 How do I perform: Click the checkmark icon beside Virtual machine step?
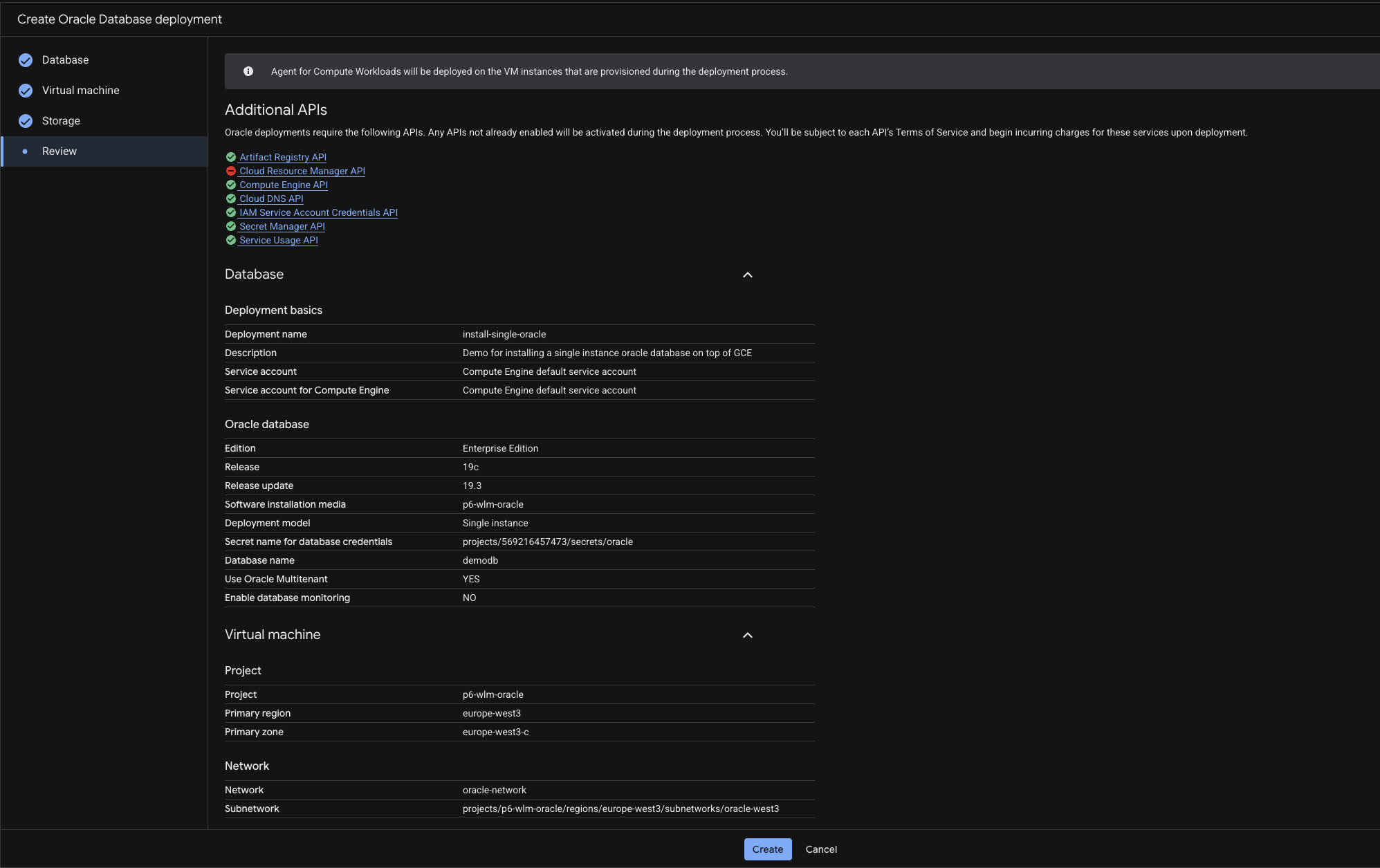(26, 91)
